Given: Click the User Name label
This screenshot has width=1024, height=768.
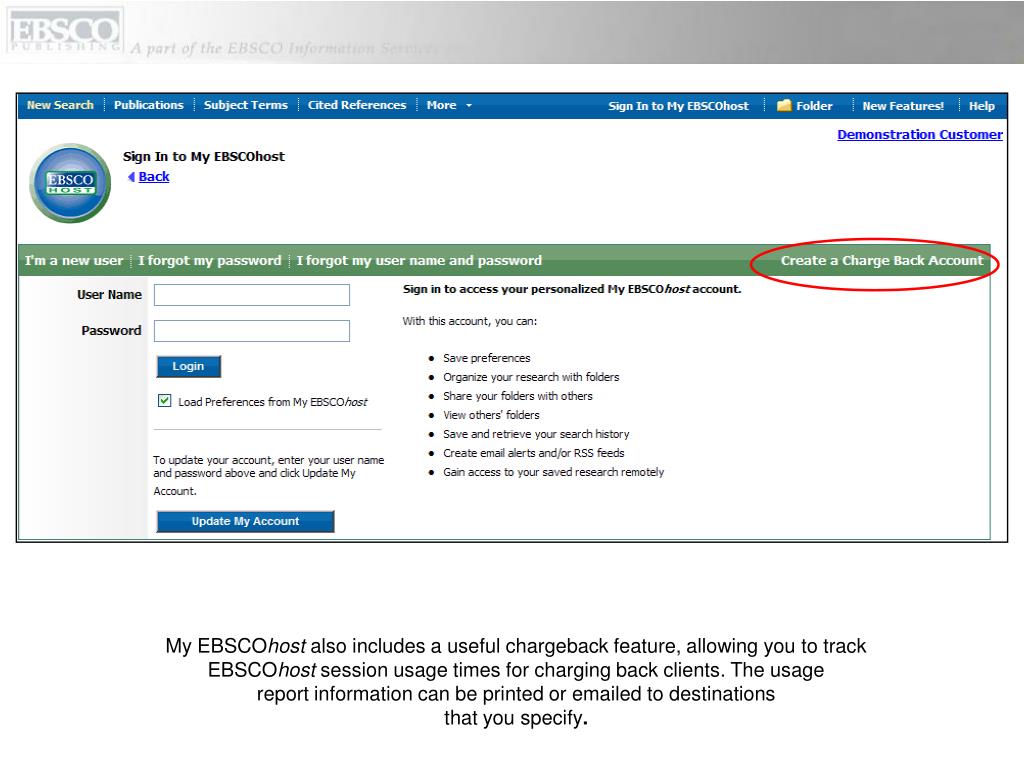Looking at the screenshot, I should click(109, 295).
